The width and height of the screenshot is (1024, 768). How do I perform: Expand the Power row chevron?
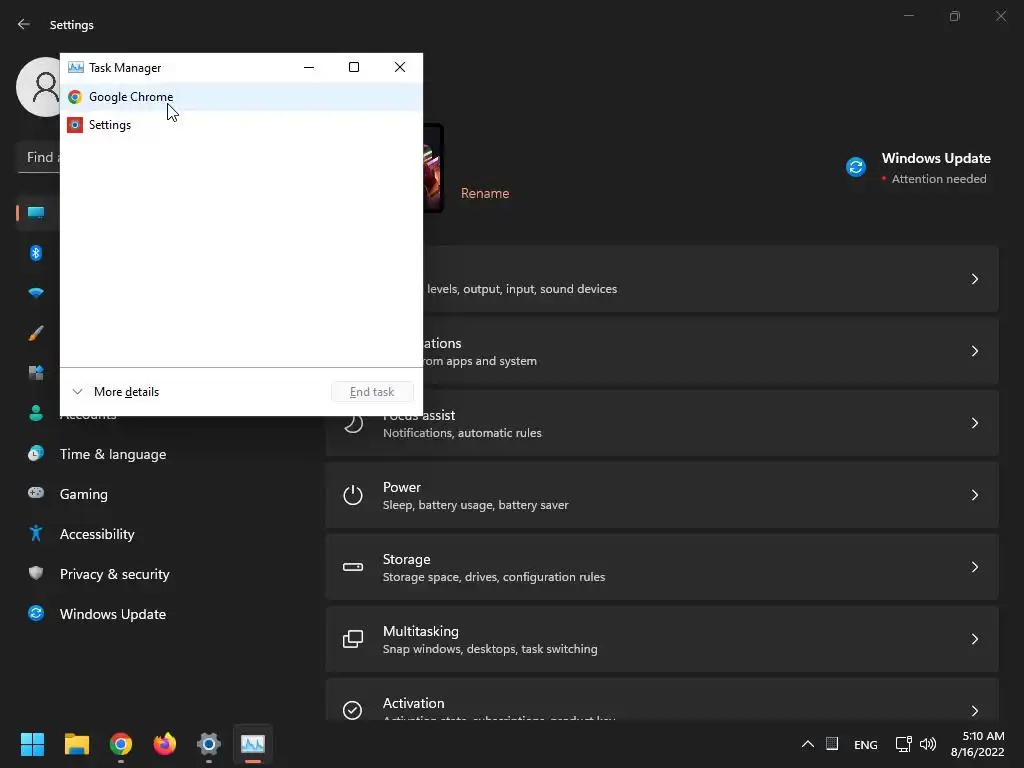point(974,495)
